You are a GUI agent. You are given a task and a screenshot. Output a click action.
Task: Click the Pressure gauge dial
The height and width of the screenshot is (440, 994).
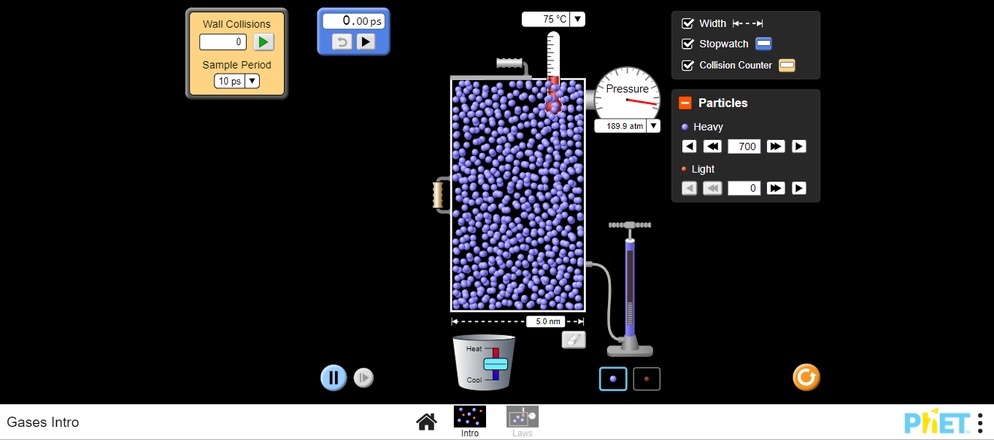point(627,94)
